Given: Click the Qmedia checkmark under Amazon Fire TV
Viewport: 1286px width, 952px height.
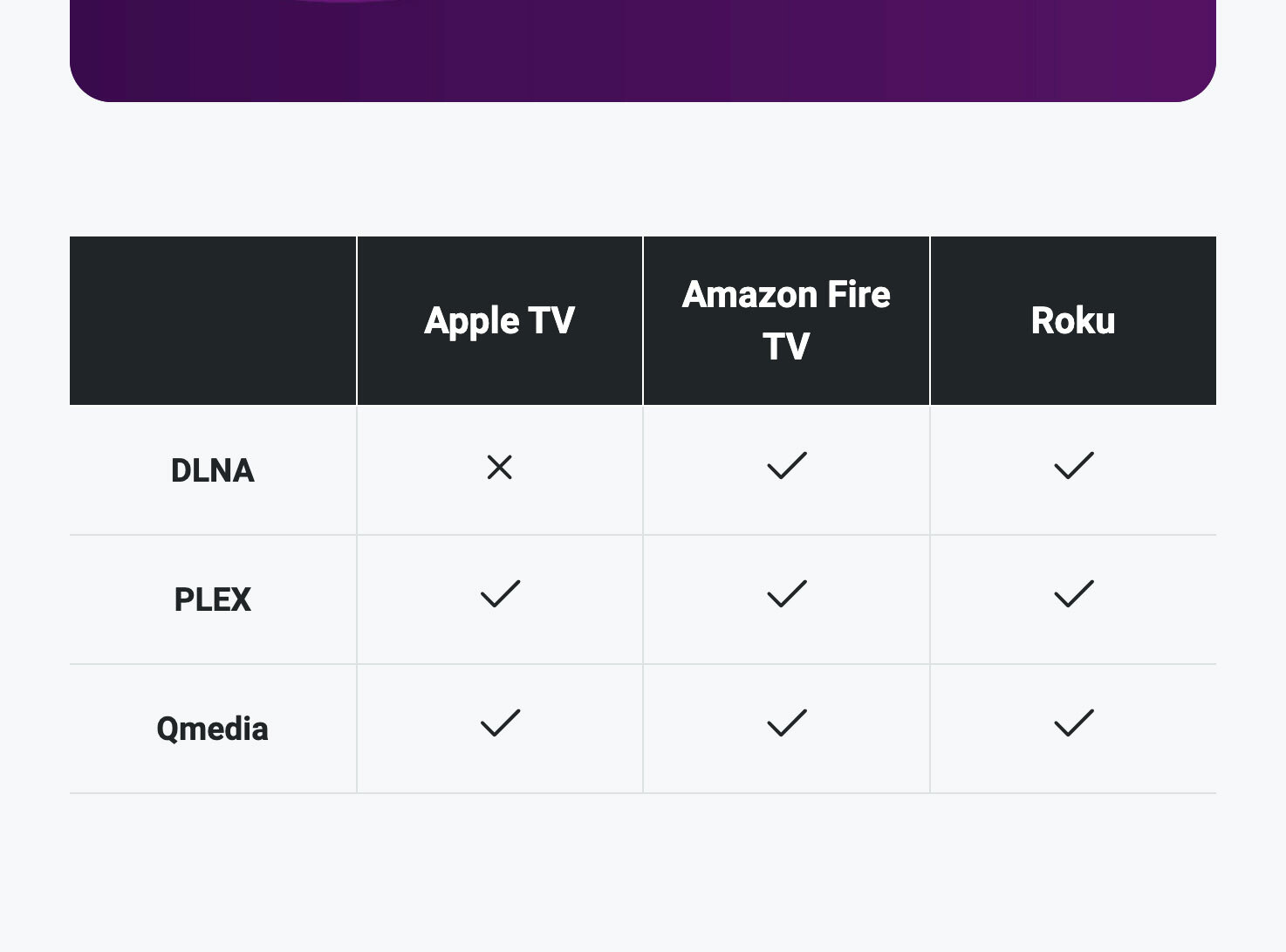Looking at the screenshot, I should [x=786, y=723].
